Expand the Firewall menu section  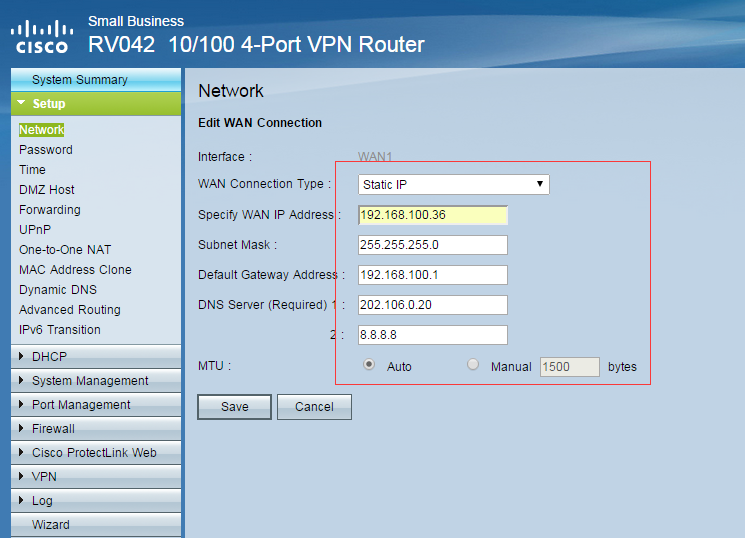[53, 428]
